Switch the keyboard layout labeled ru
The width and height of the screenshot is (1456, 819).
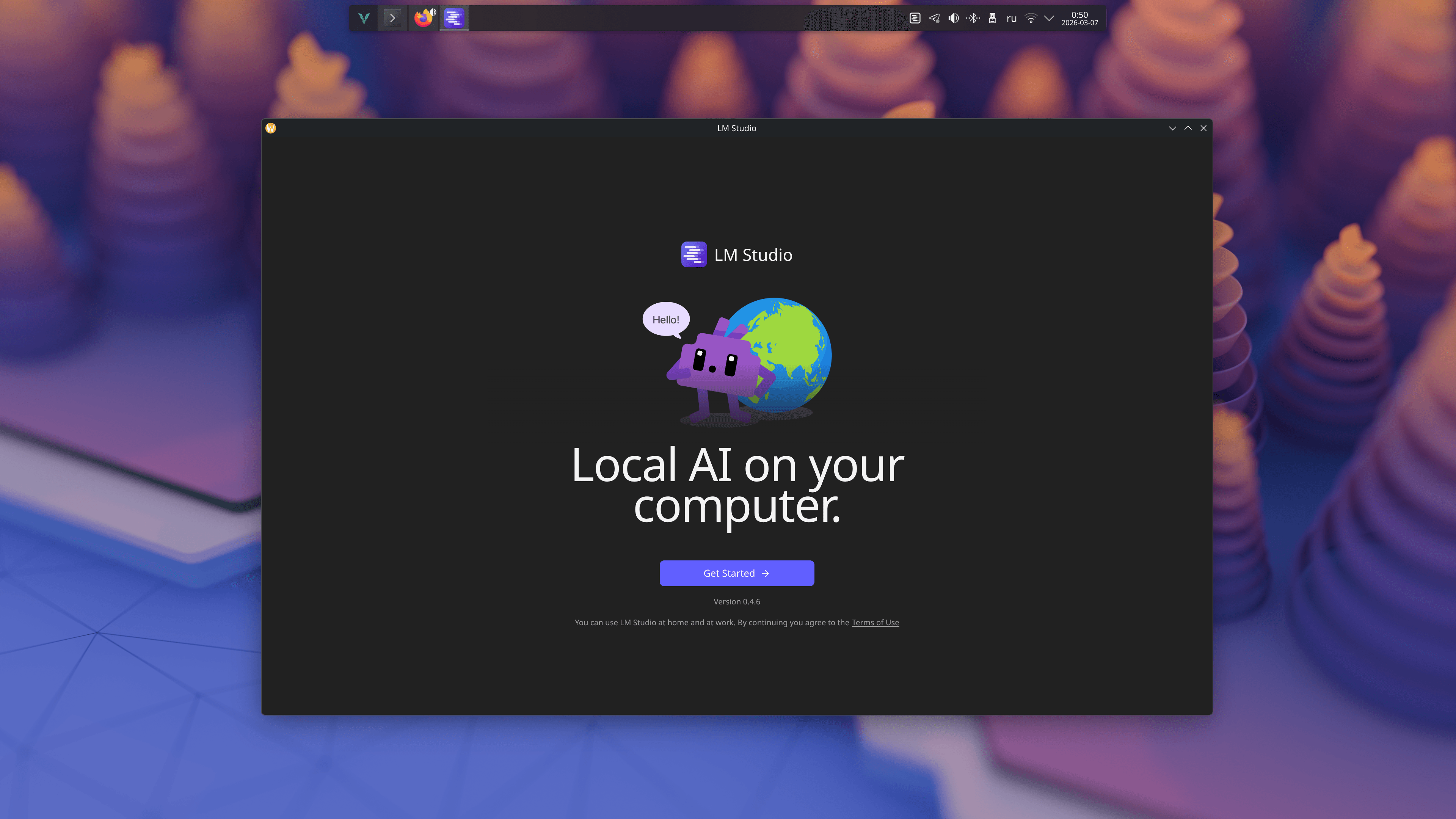tap(1011, 18)
